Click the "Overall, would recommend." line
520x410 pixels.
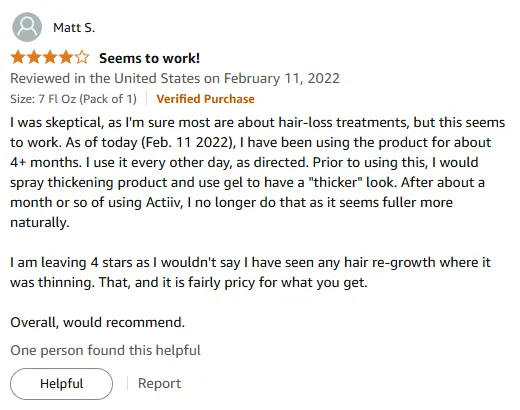click(97, 322)
